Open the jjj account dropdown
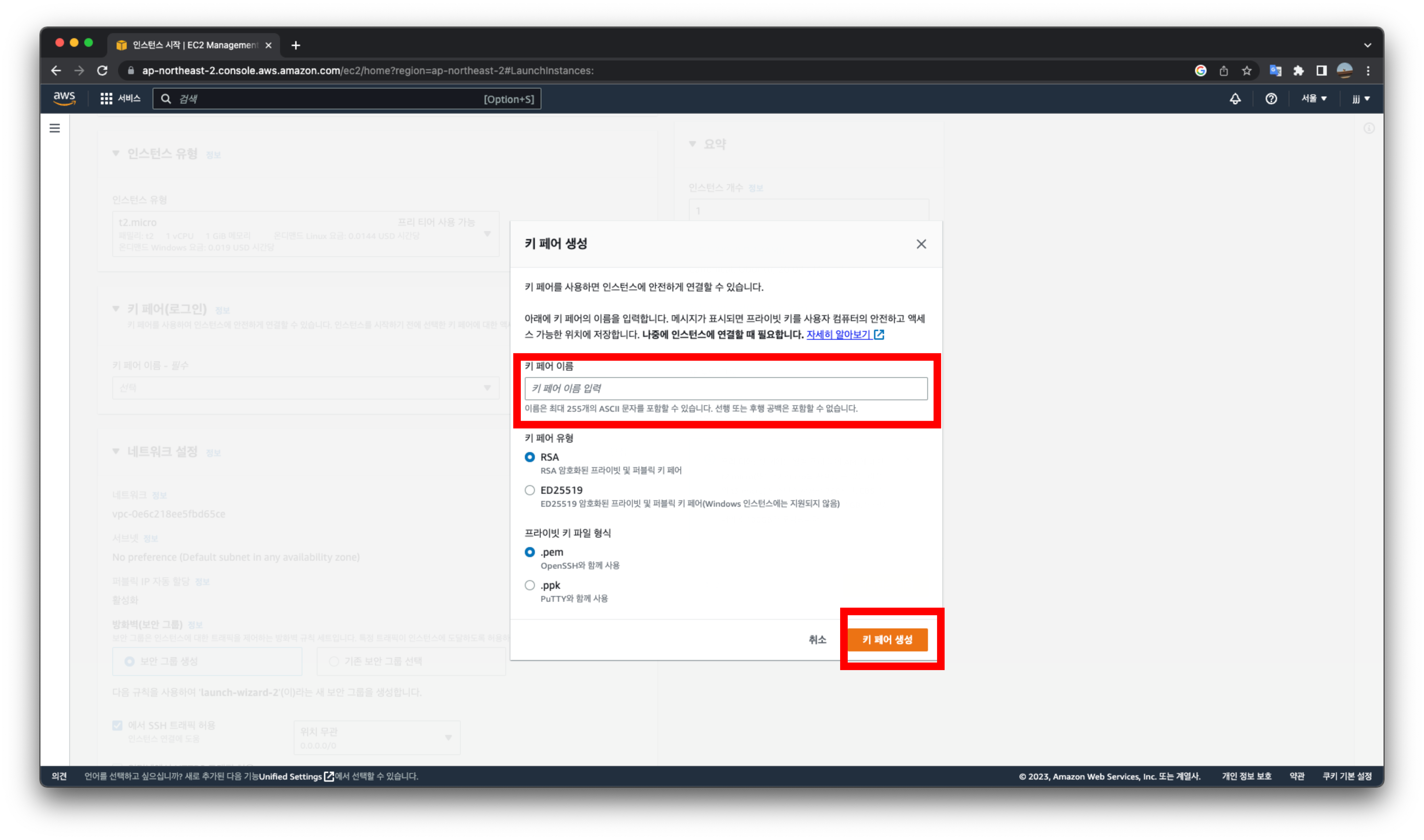 [1361, 99]
